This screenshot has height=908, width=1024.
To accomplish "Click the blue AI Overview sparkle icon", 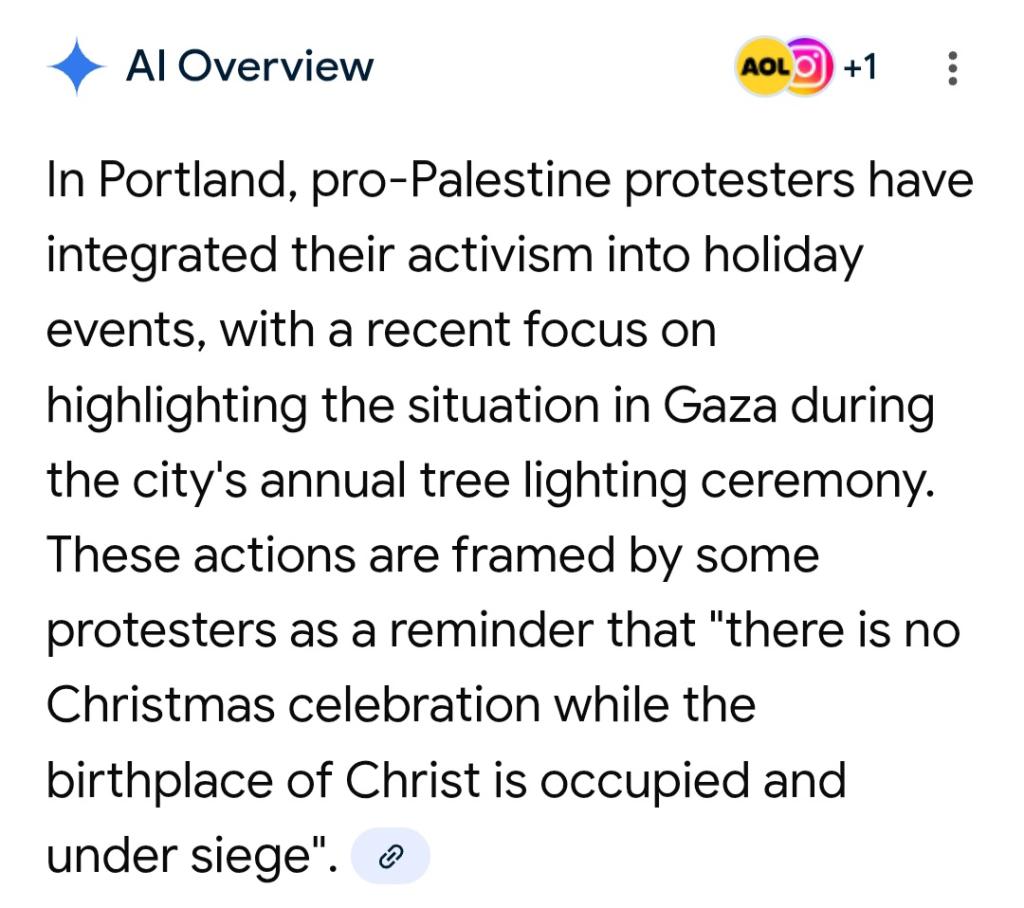I will tap(76, 68).
